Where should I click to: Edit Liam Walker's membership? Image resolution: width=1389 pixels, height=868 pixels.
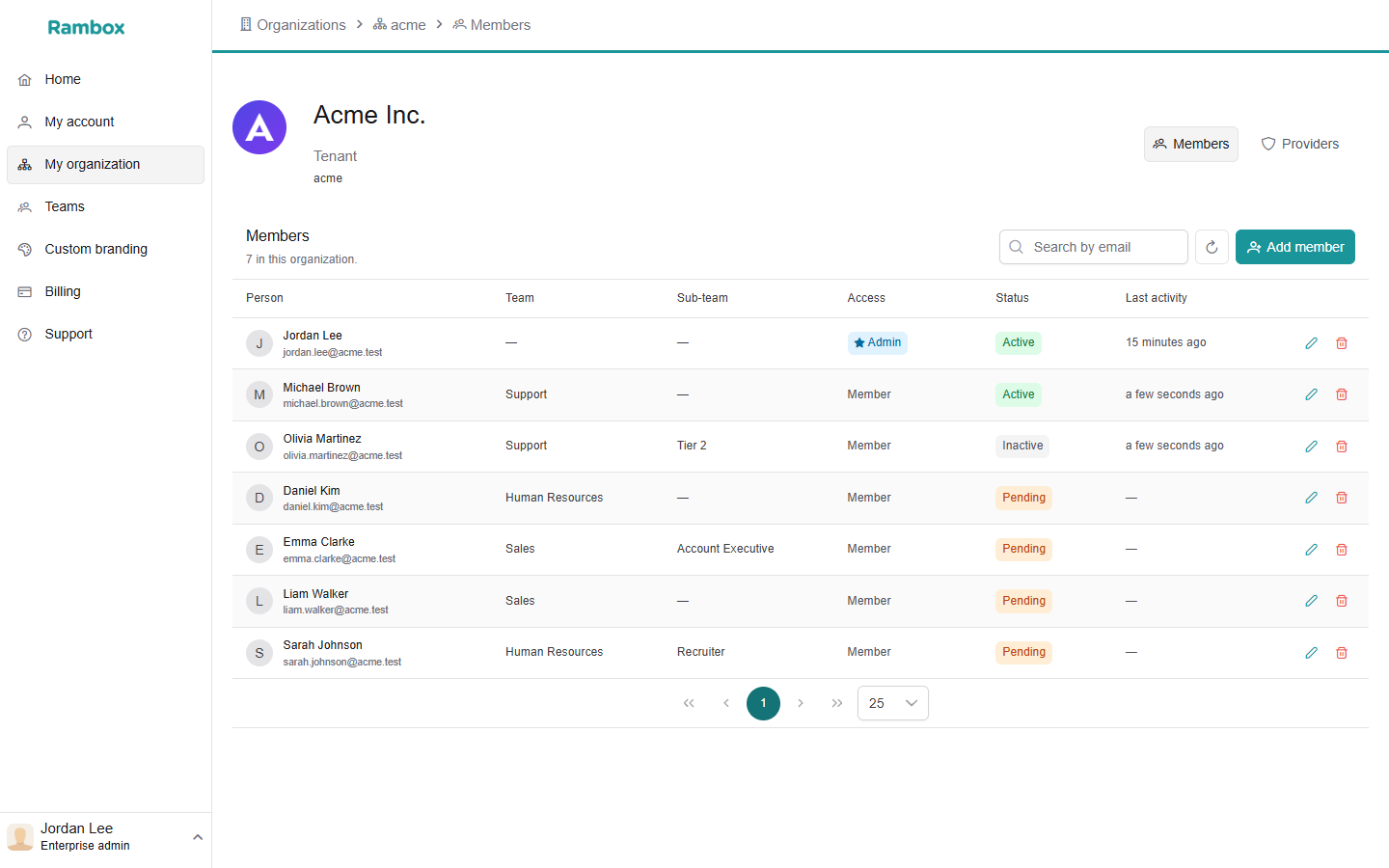tap(1311, 601)
